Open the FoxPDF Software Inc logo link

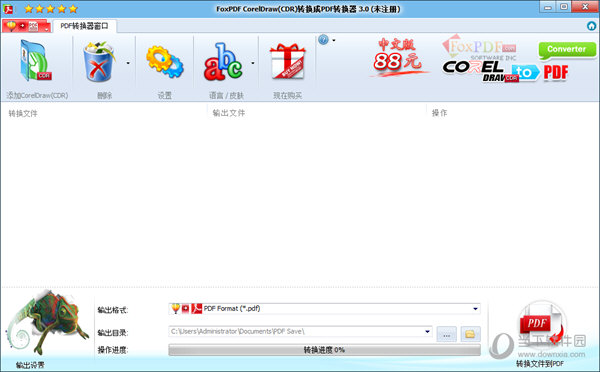(x=479, y=47)
